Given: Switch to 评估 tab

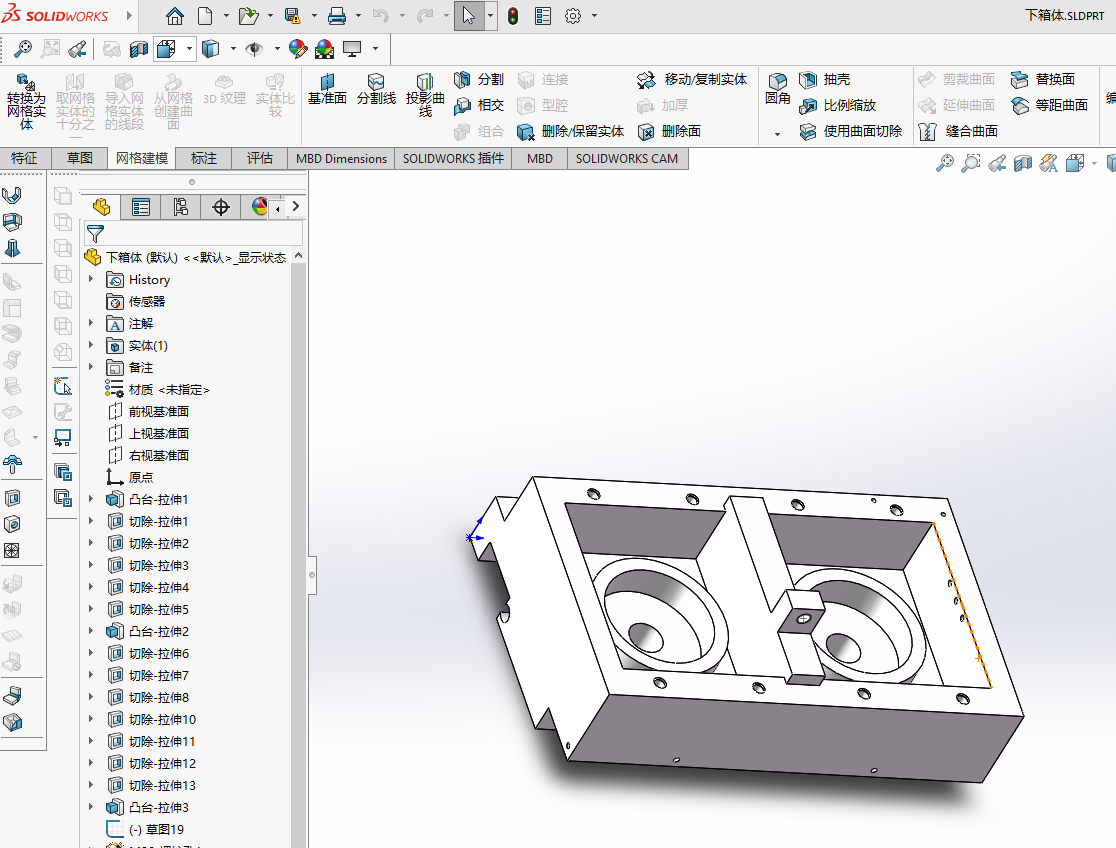Looking at the screenshot, I should (x=260, y=158).
